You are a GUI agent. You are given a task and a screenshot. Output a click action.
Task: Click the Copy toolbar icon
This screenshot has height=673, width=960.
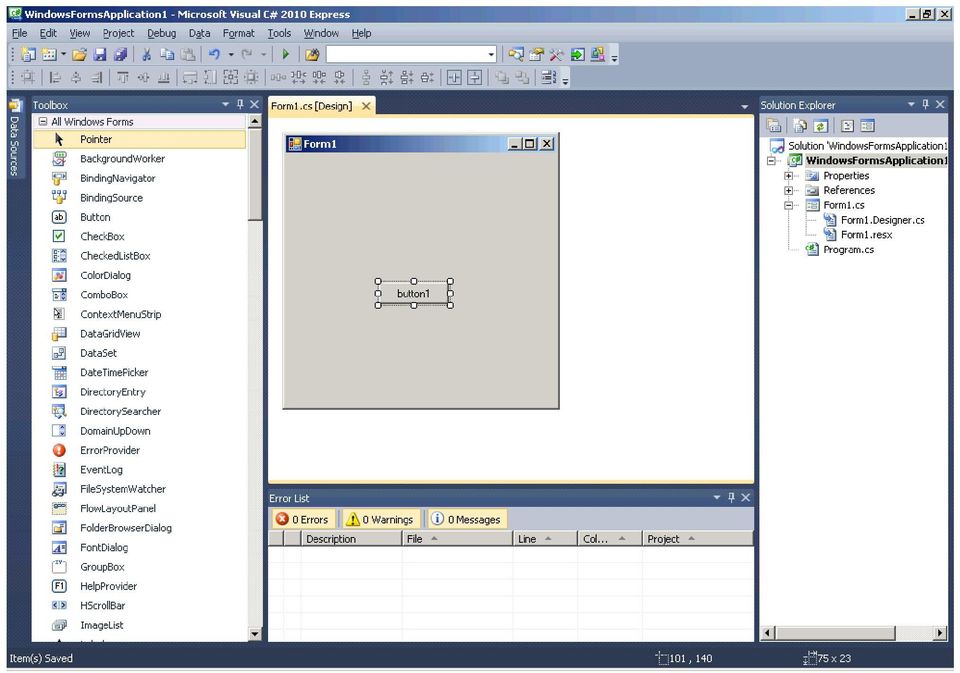tap(167, 55)
